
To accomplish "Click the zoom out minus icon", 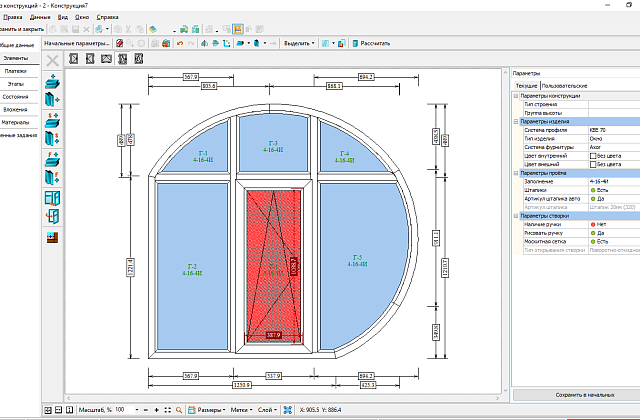I will coord(146,410).
